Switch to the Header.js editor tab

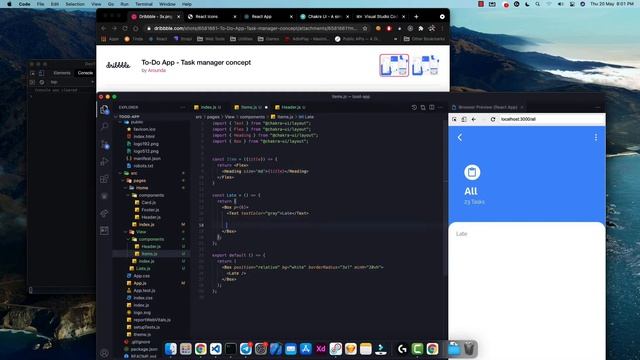(291, 107)
